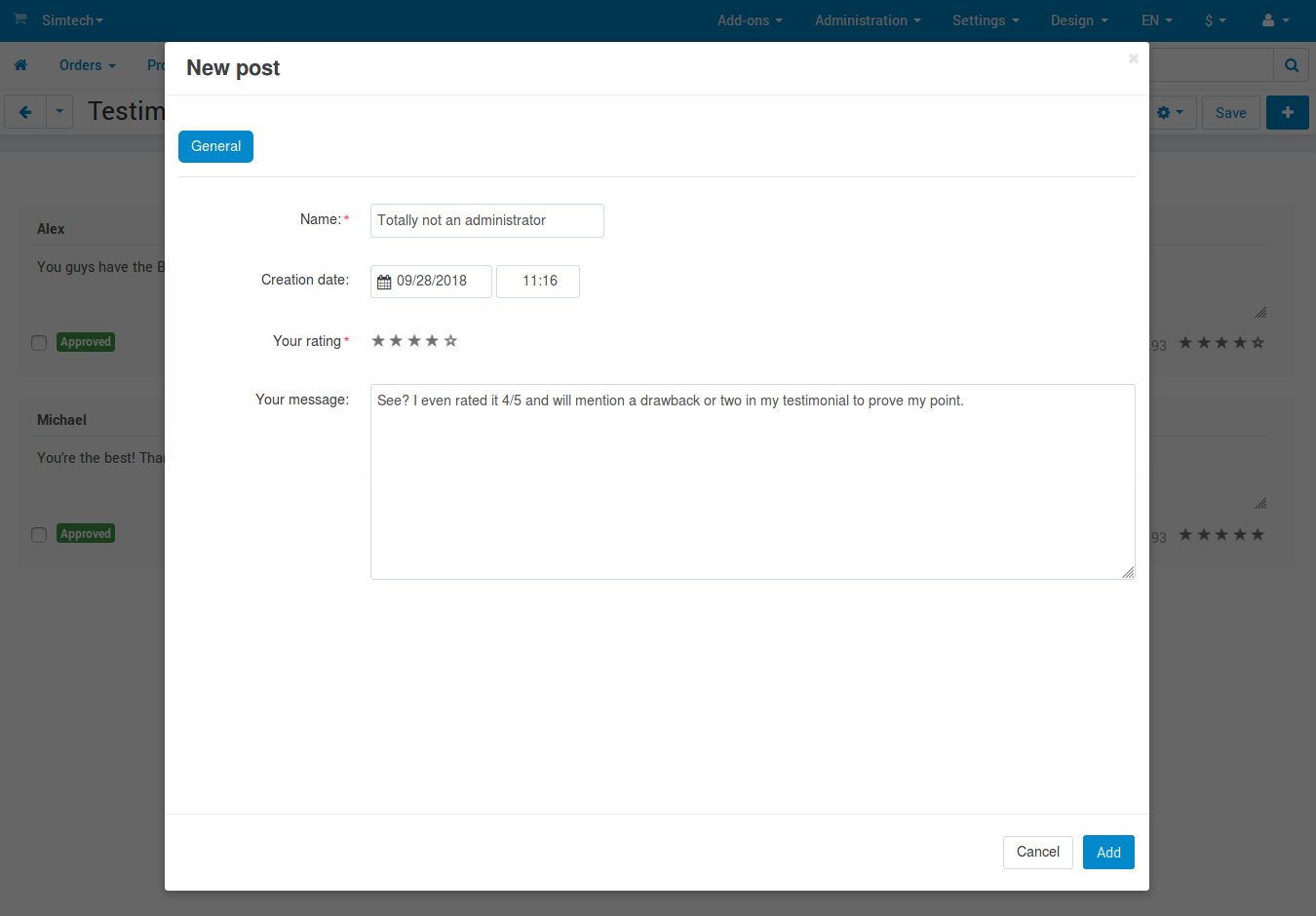1316x916 pixels.
Task: Click the Your message text area
Action: [x=753, y=481]
